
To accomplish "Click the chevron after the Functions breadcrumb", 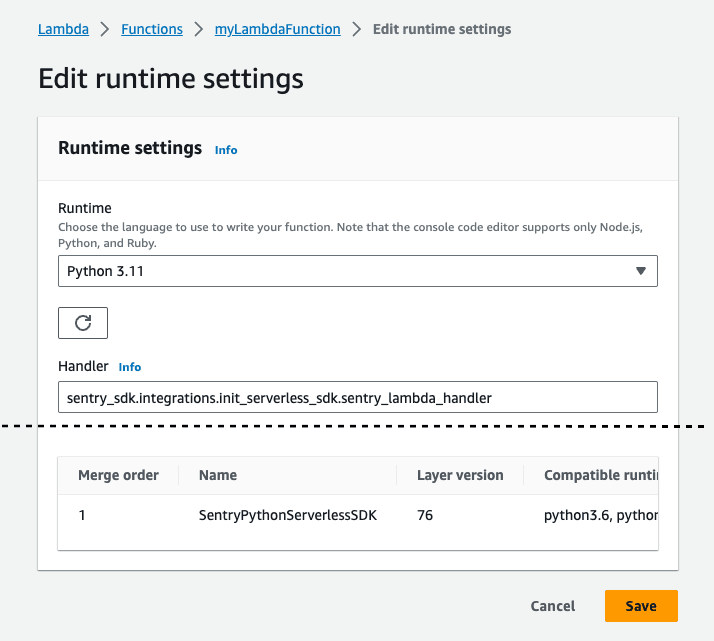I will pyautogui.click(x=199, y=29).
